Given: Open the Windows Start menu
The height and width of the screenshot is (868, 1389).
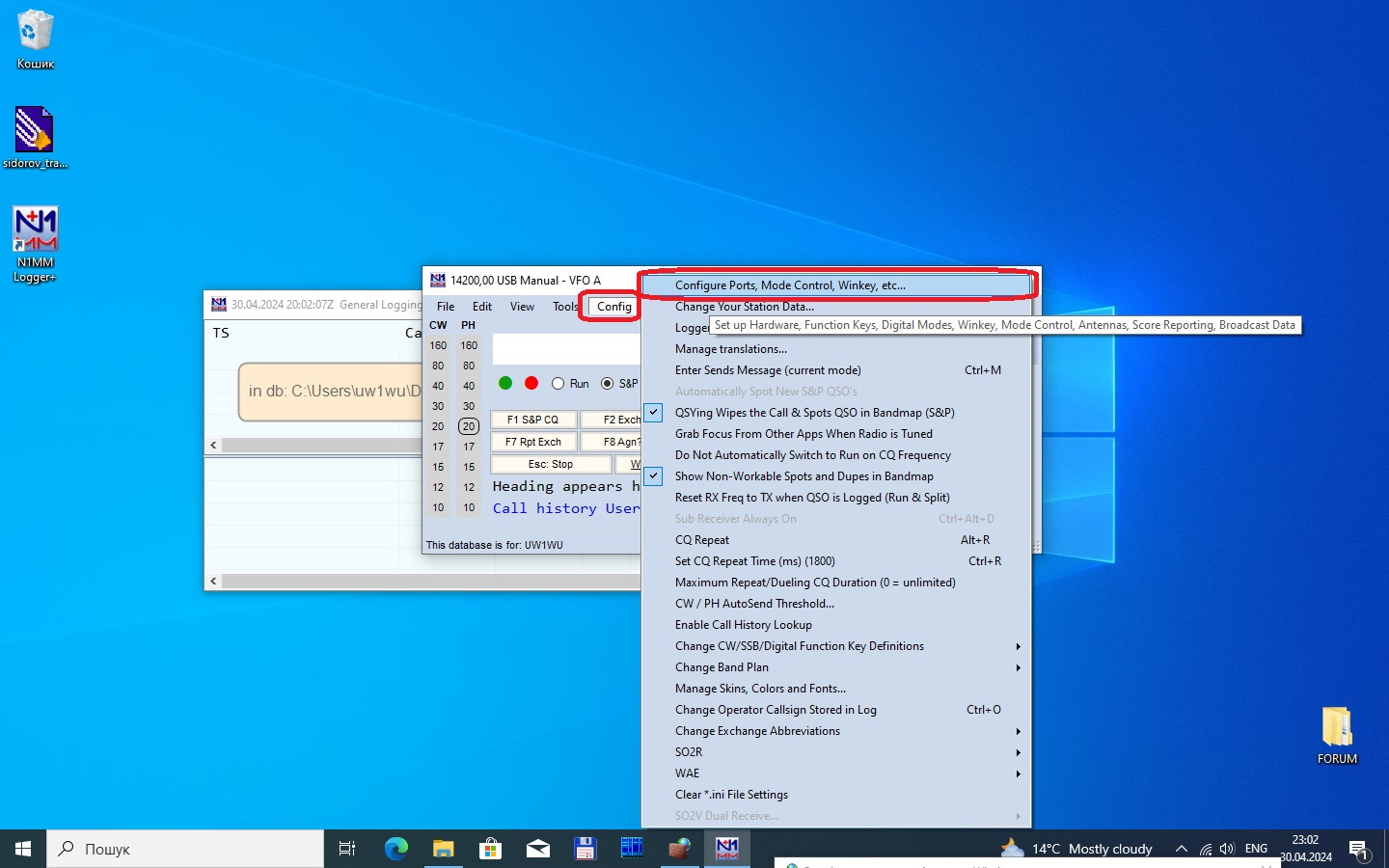Looking at the screenshot, I should pos(23,849).
